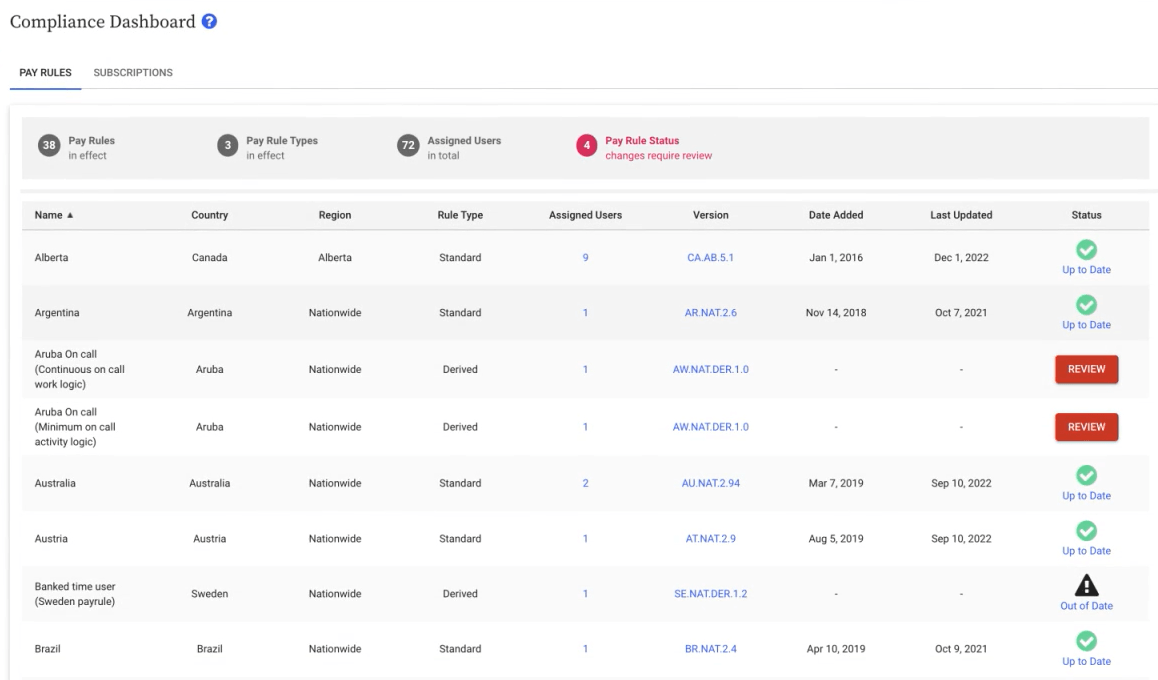This screenshot has width=1158, height=680.
Task: Click the 38 Pay Rules count badge
Action: pos(49,145)
